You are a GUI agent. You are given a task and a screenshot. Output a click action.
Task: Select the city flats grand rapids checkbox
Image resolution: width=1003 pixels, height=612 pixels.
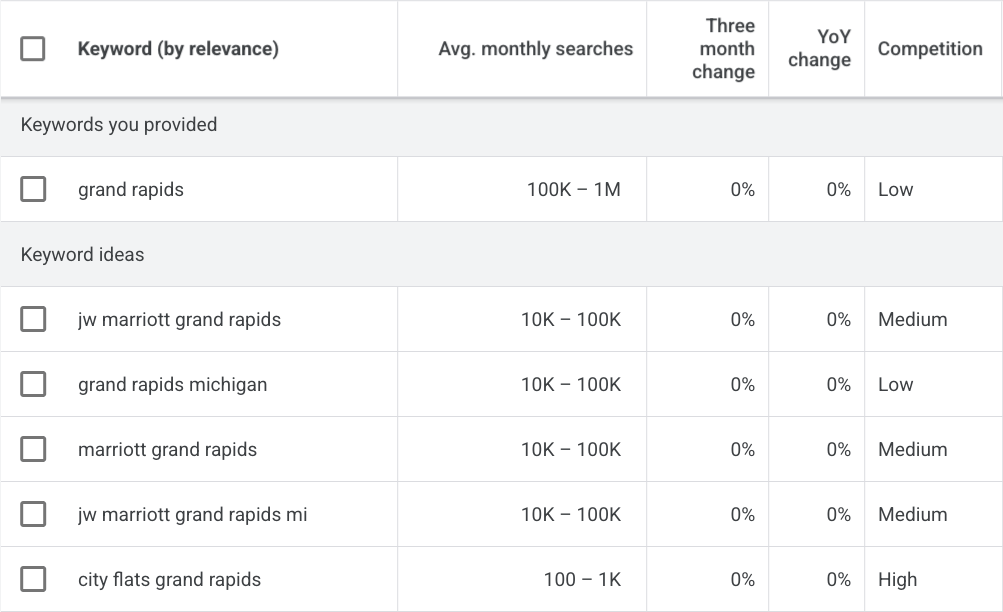tap(33, 579)
